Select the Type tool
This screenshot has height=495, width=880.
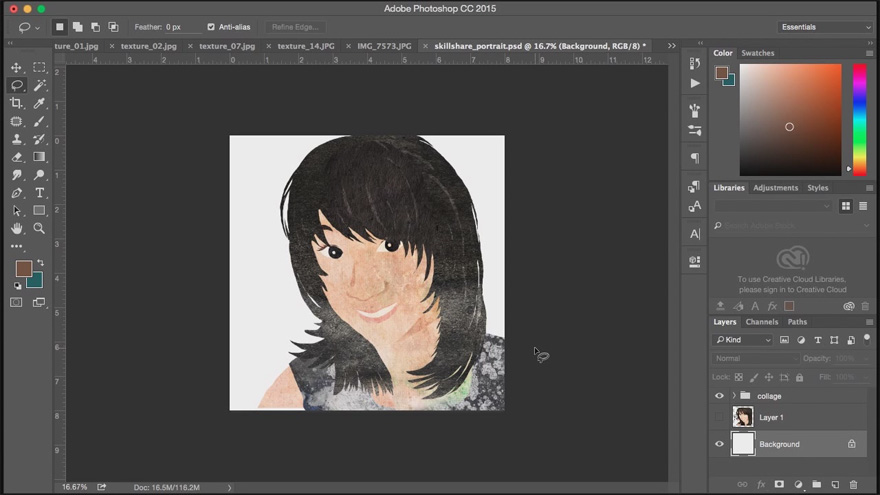click(39, 193)
